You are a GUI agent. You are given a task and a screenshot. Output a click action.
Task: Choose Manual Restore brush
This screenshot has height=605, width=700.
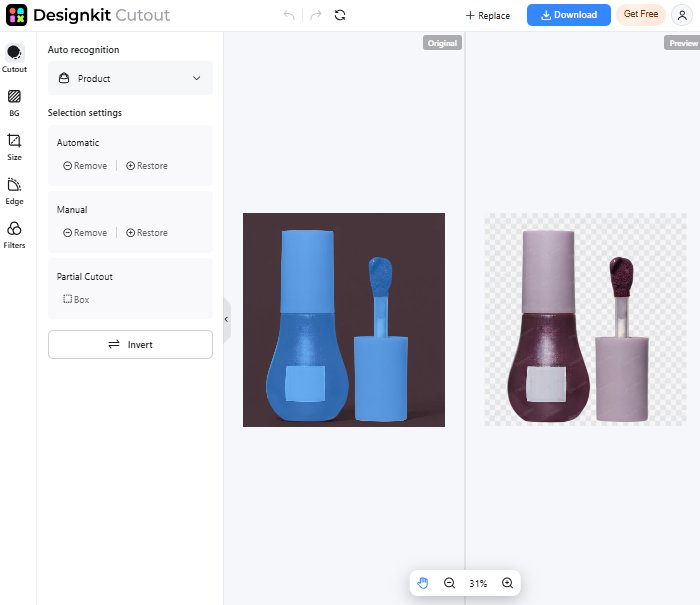click(x=147, y=233)
